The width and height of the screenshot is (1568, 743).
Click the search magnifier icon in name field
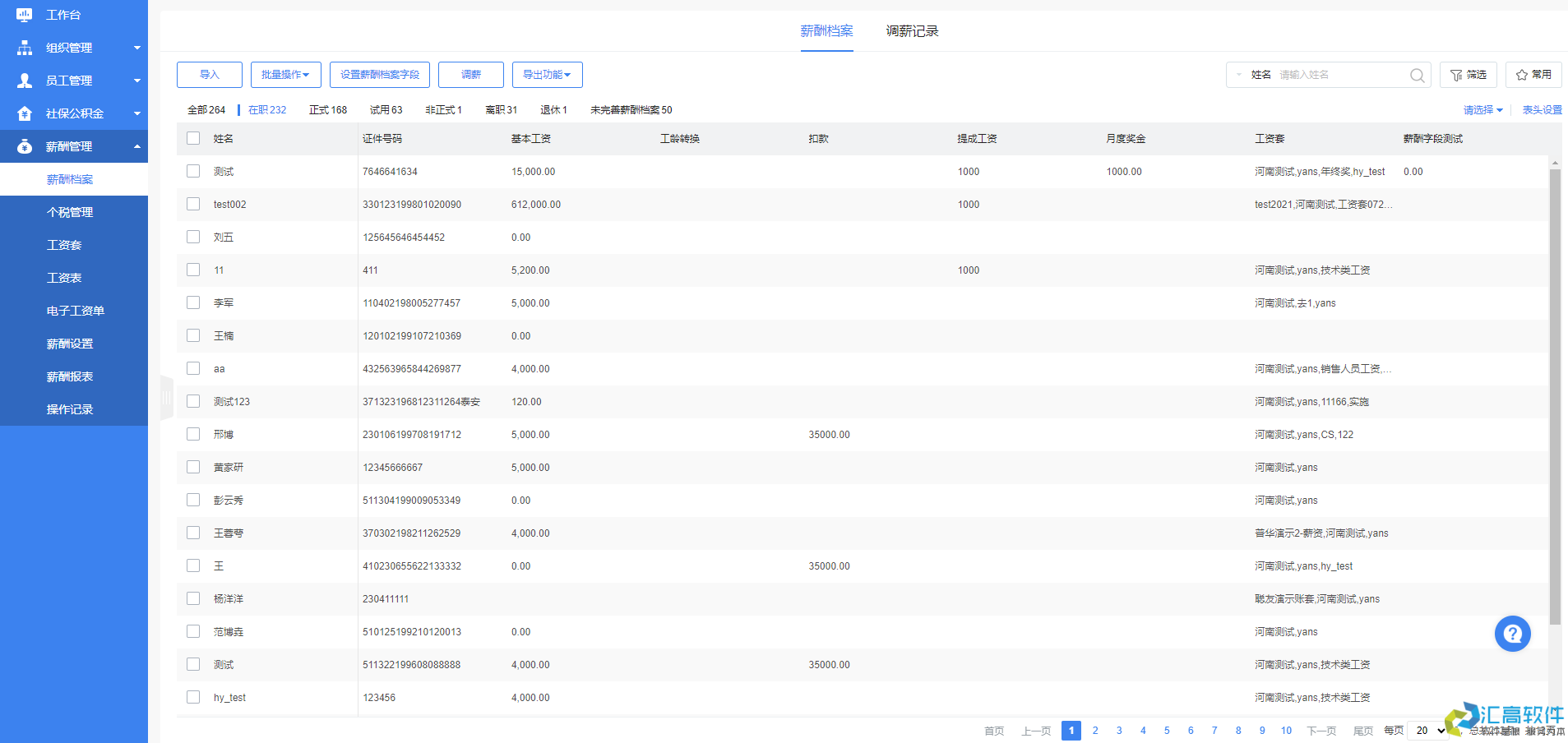point(1417,75)
